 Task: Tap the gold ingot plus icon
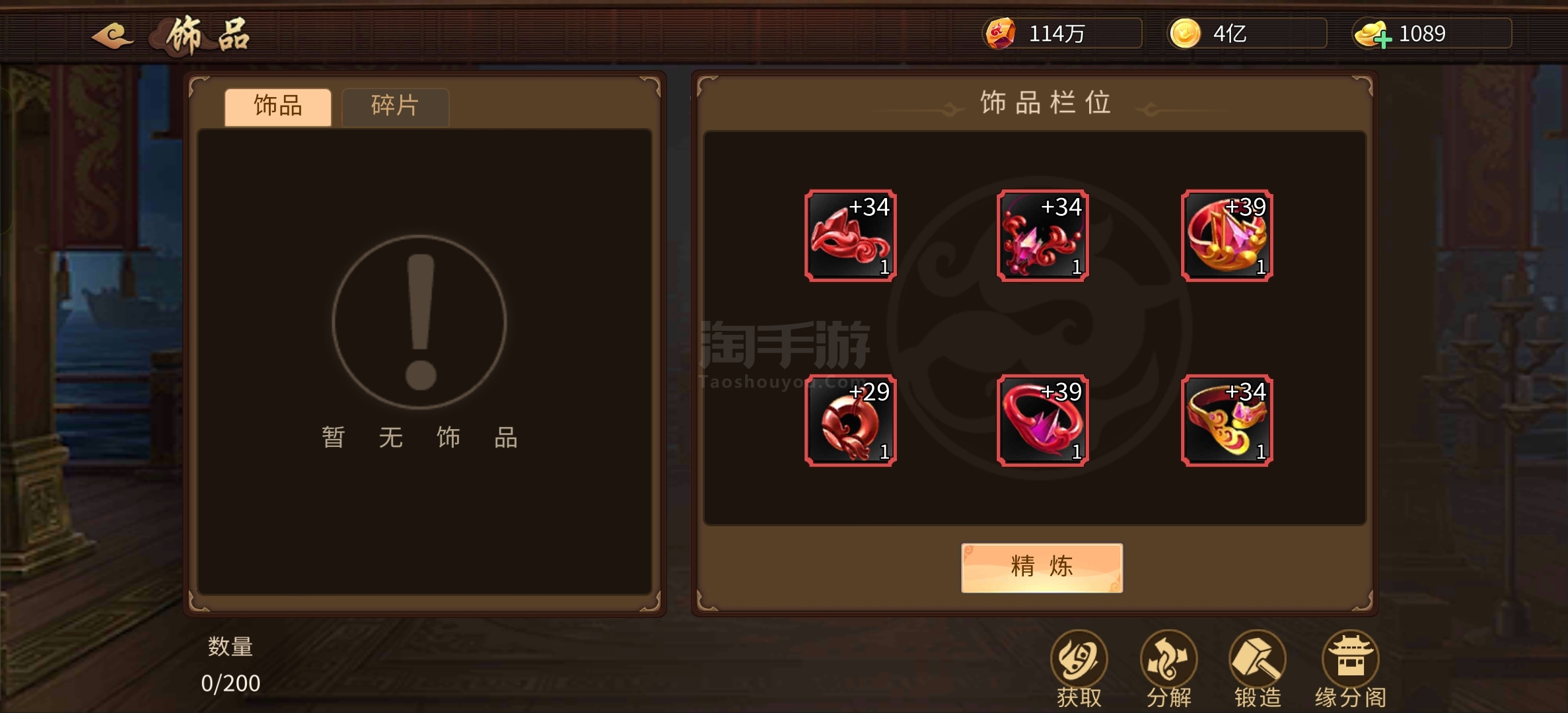tap(1372, 34)
